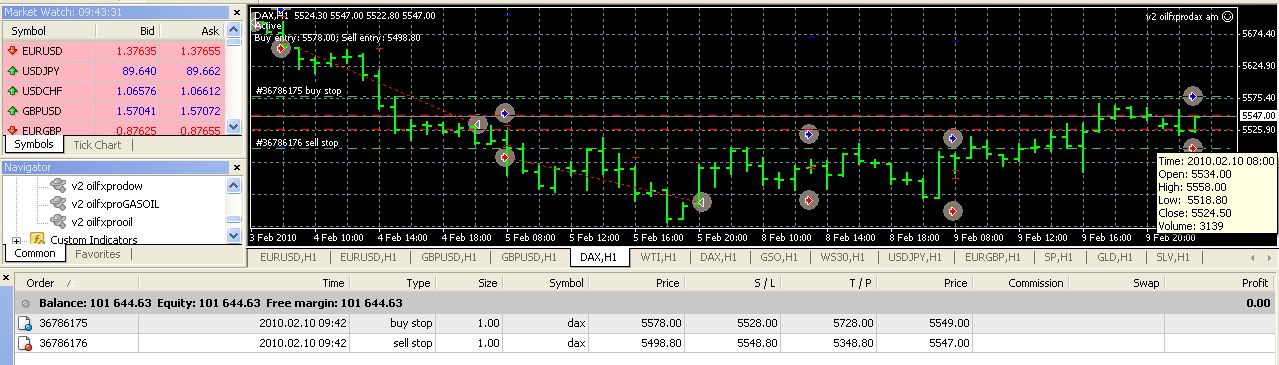Select the v2 oilfxprodow expert advisor icon

[58, 185]
